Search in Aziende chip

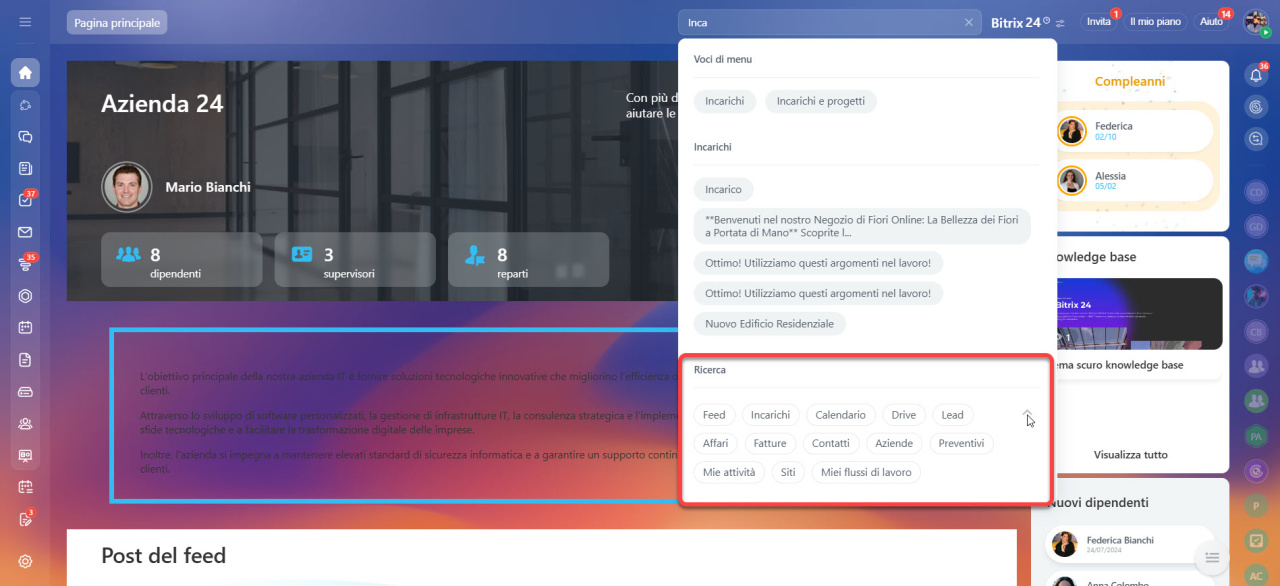894,443
